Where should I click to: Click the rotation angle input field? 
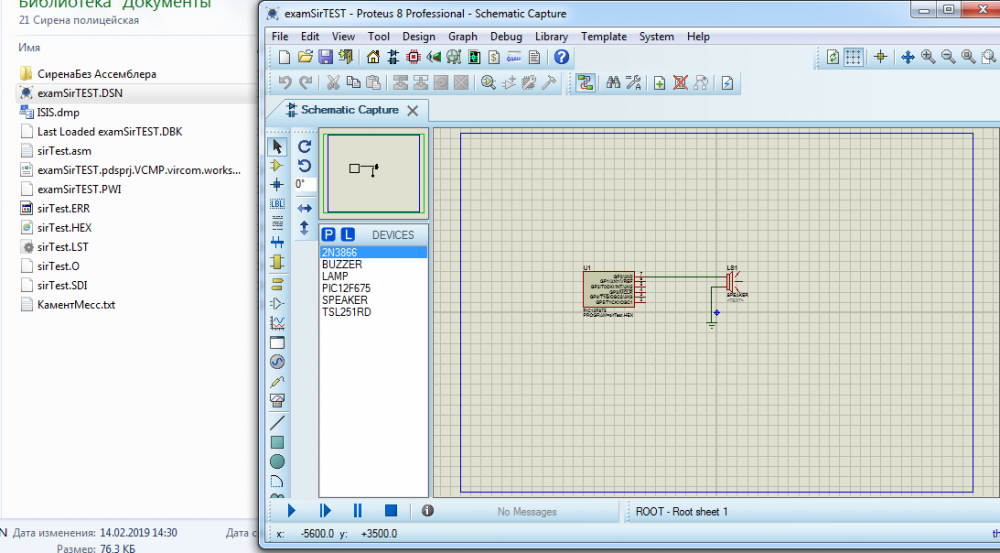(305, 184)
